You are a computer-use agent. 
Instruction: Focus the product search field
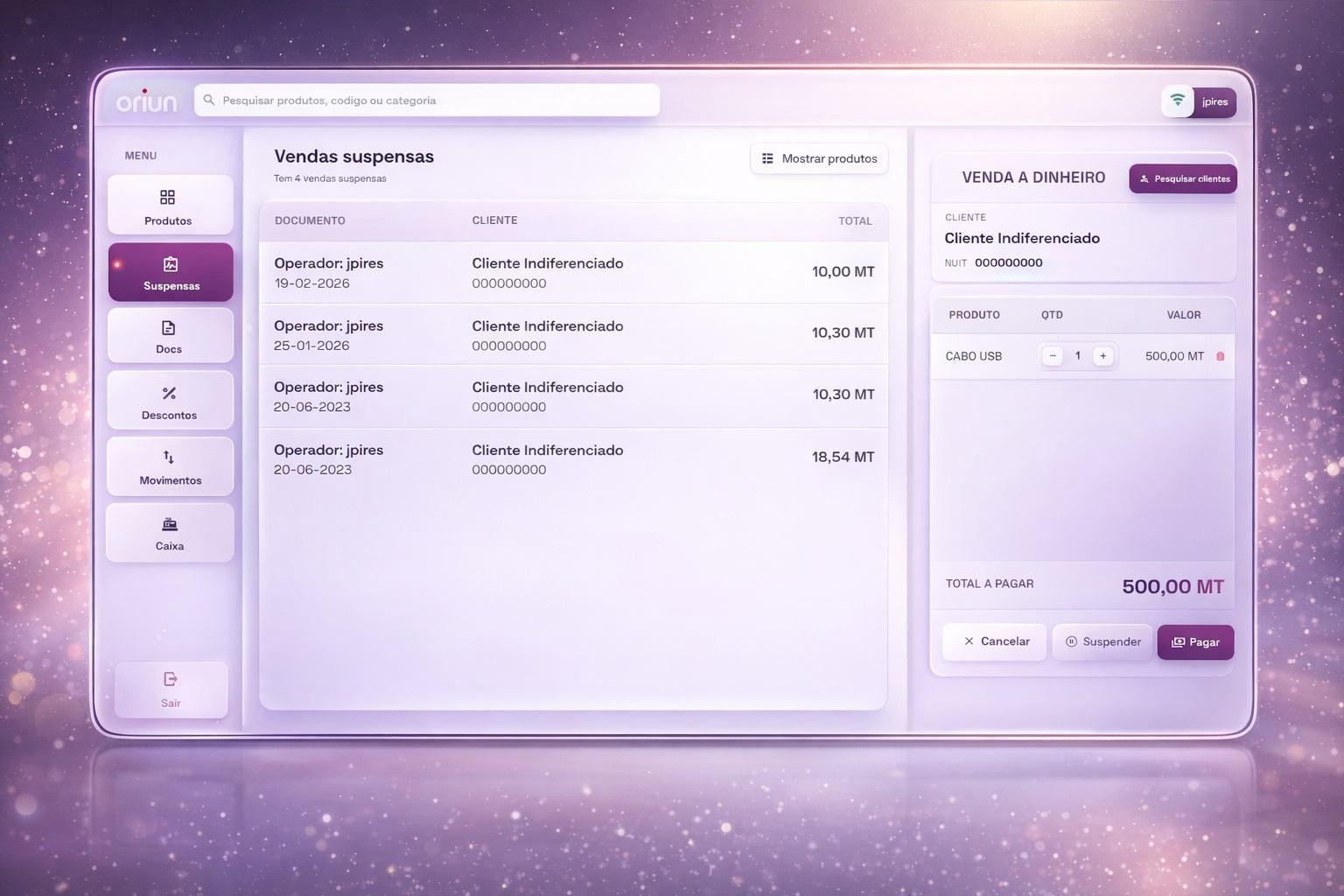click(427, 100)
